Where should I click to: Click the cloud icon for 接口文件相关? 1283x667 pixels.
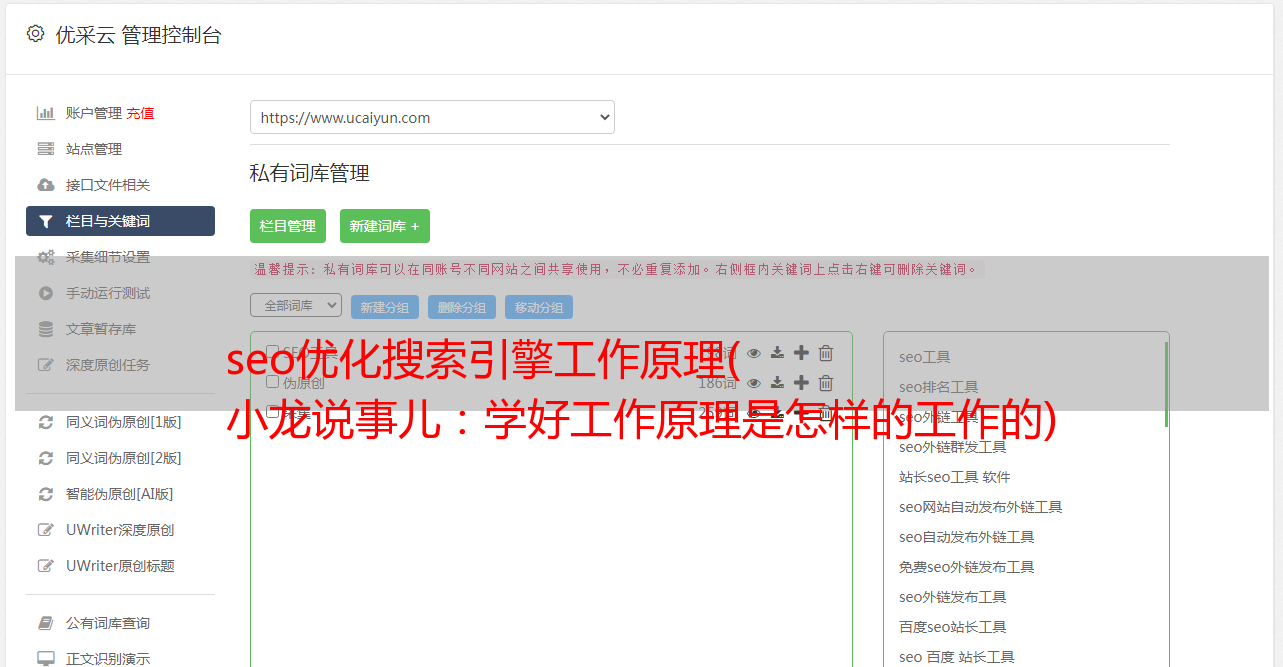coord(45,185)
